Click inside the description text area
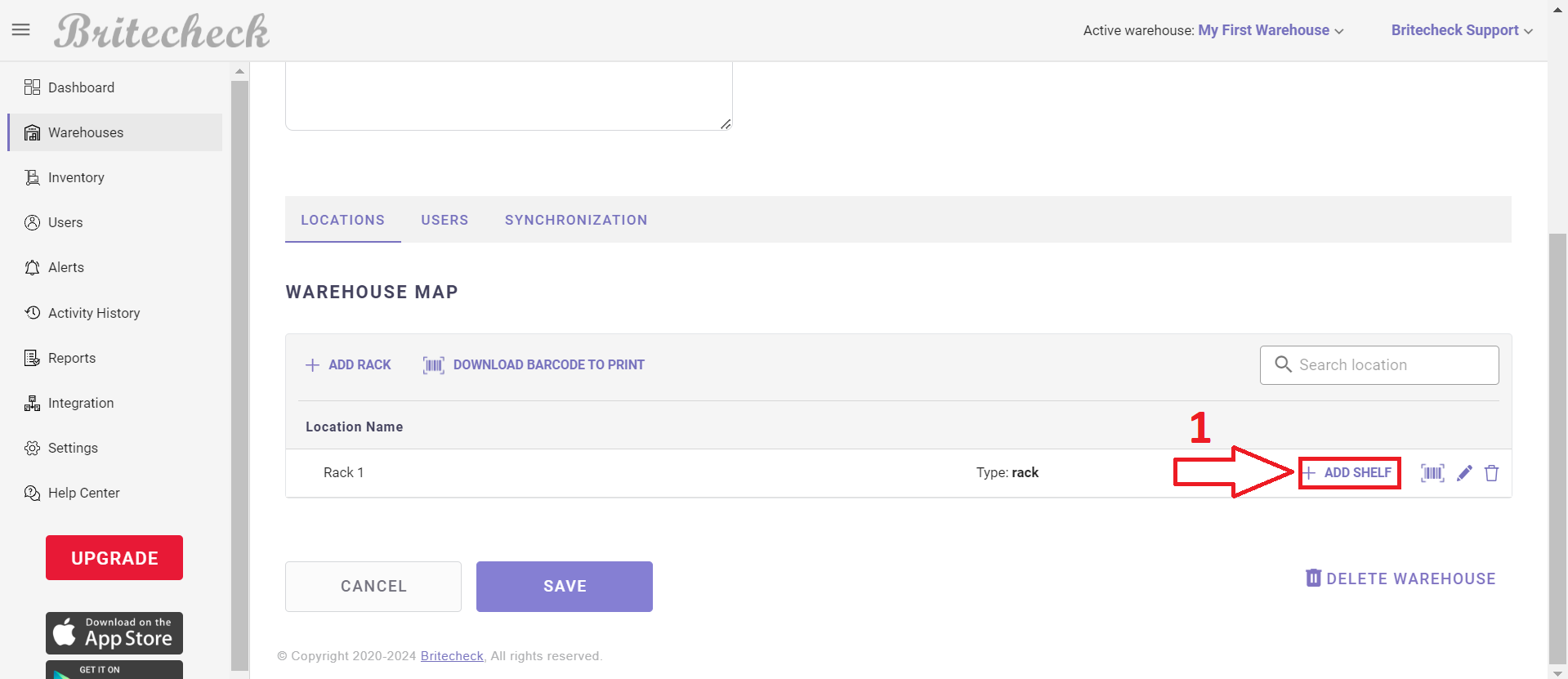 point(508,96)
